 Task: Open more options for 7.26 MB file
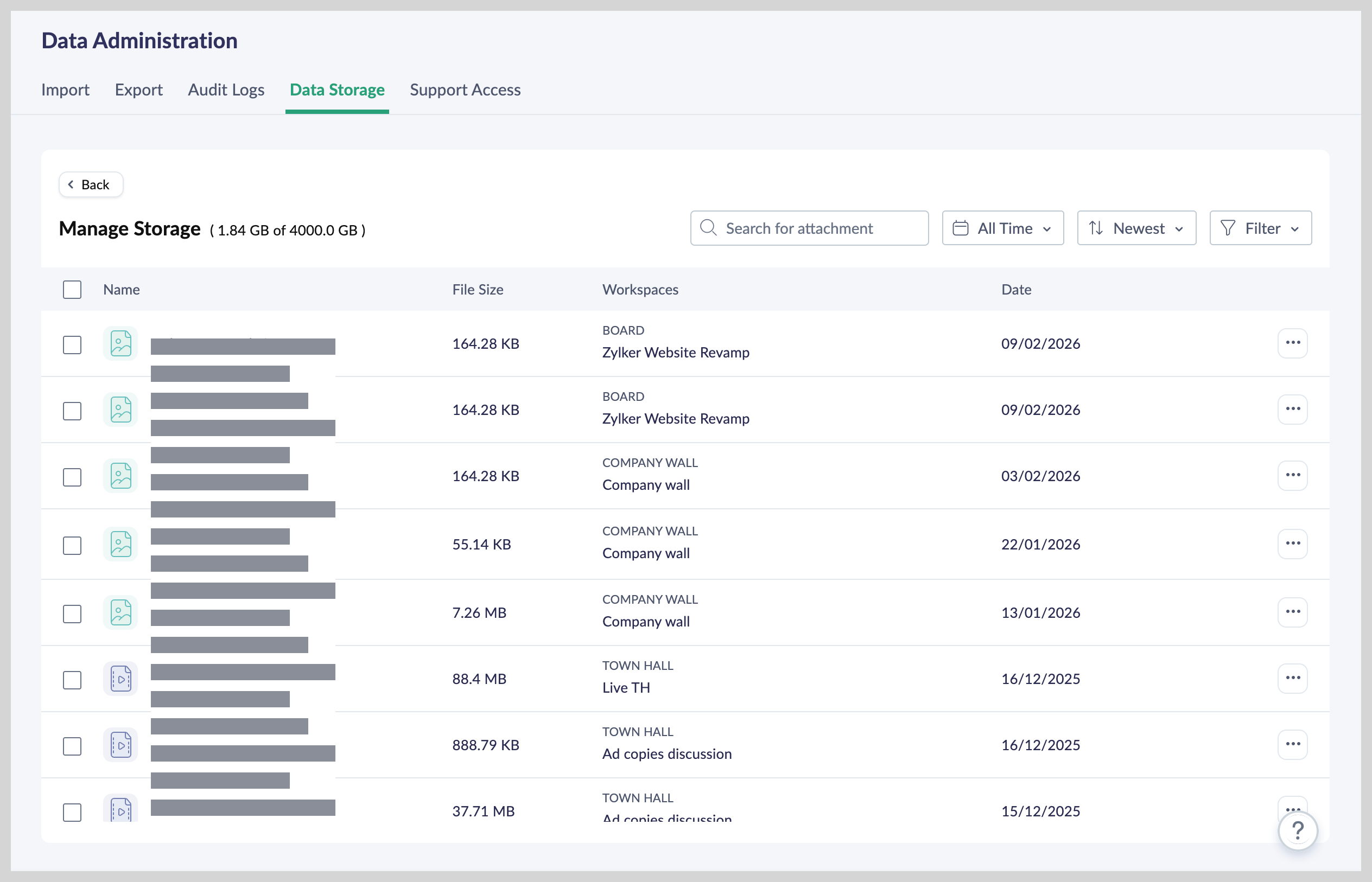click(x=1292, y=612)
